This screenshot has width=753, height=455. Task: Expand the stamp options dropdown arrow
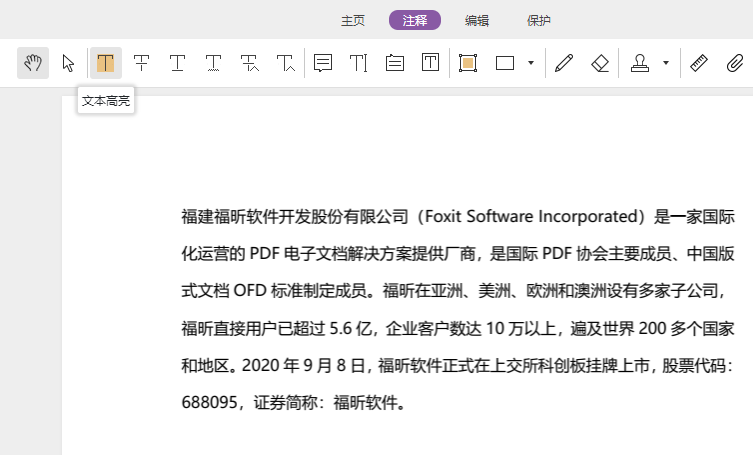coord(666,63)
